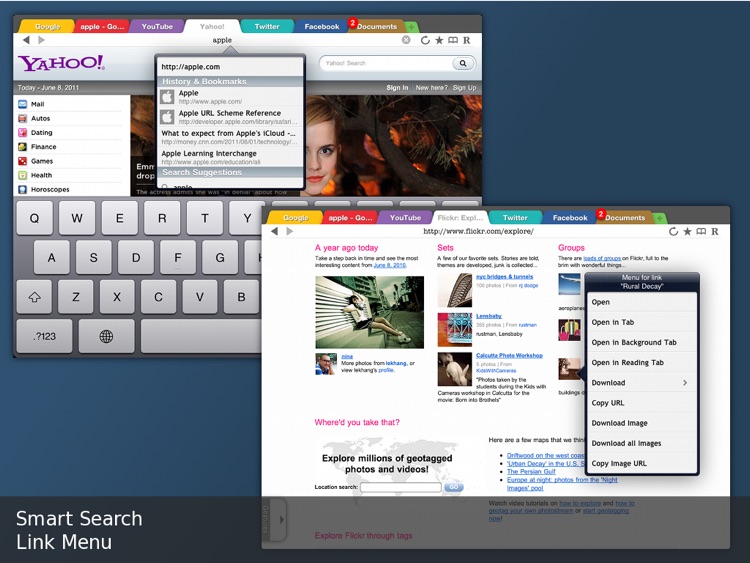750x563 pixels.
Task: Bookmark page with star in Flickr window
Action: pyautogui.click(x=687, y=232)
